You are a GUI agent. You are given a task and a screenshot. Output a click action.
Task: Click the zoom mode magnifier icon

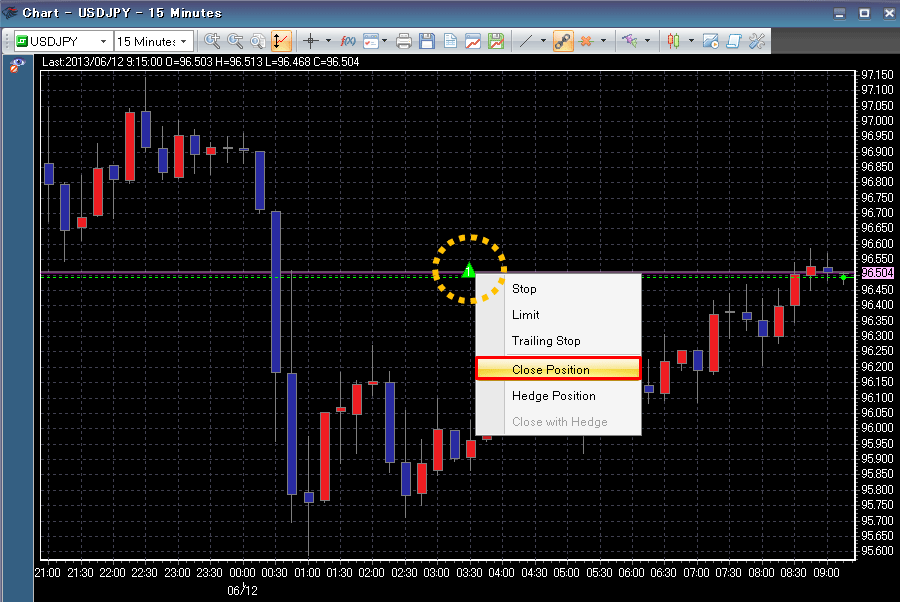pos(258,41)
